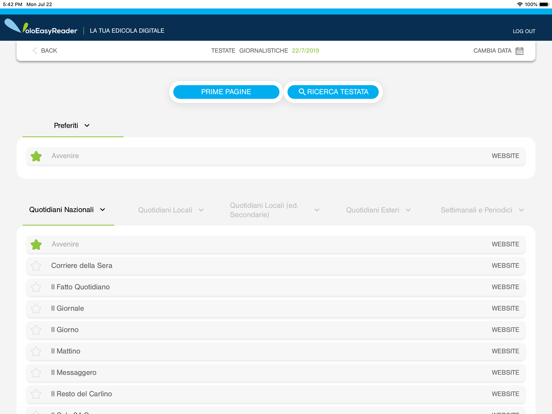This screenshot has width=552, height=414.
Task: Click La Tua Edicola Digitale title
Action: click(x=127, y=31)
